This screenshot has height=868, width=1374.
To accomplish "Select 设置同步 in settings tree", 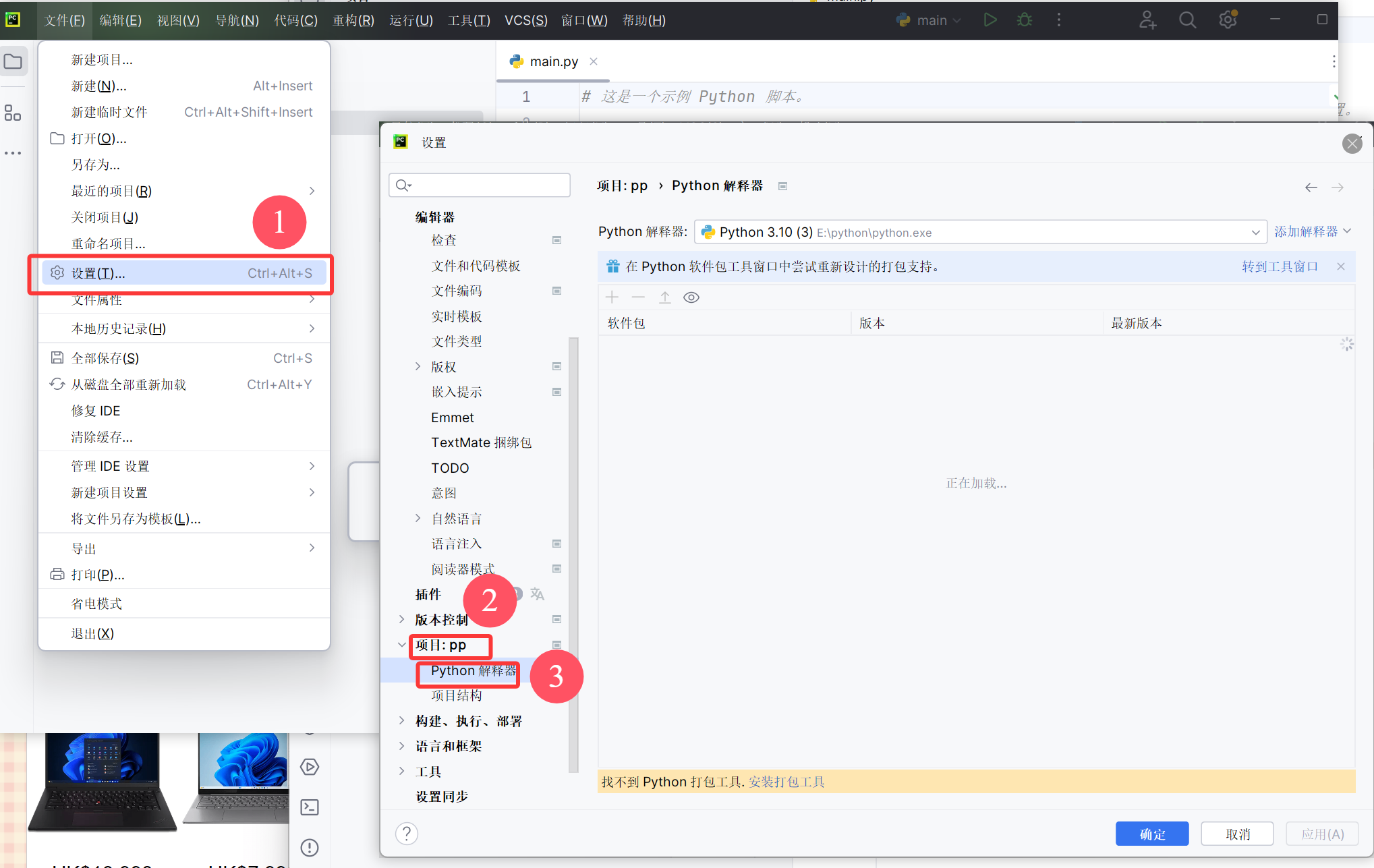I will tap(442, 797).
